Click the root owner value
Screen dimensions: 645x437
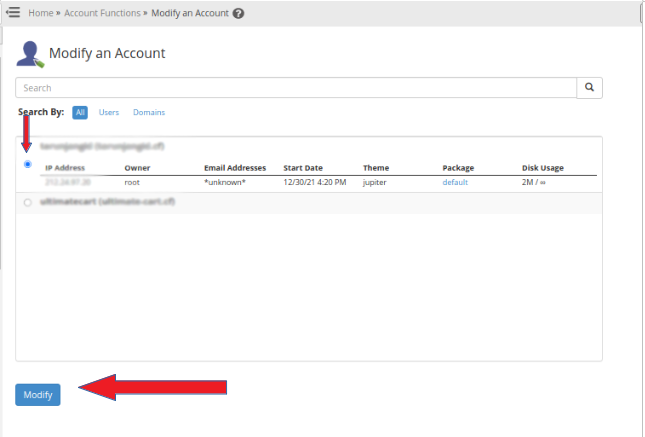click(132, 182)
